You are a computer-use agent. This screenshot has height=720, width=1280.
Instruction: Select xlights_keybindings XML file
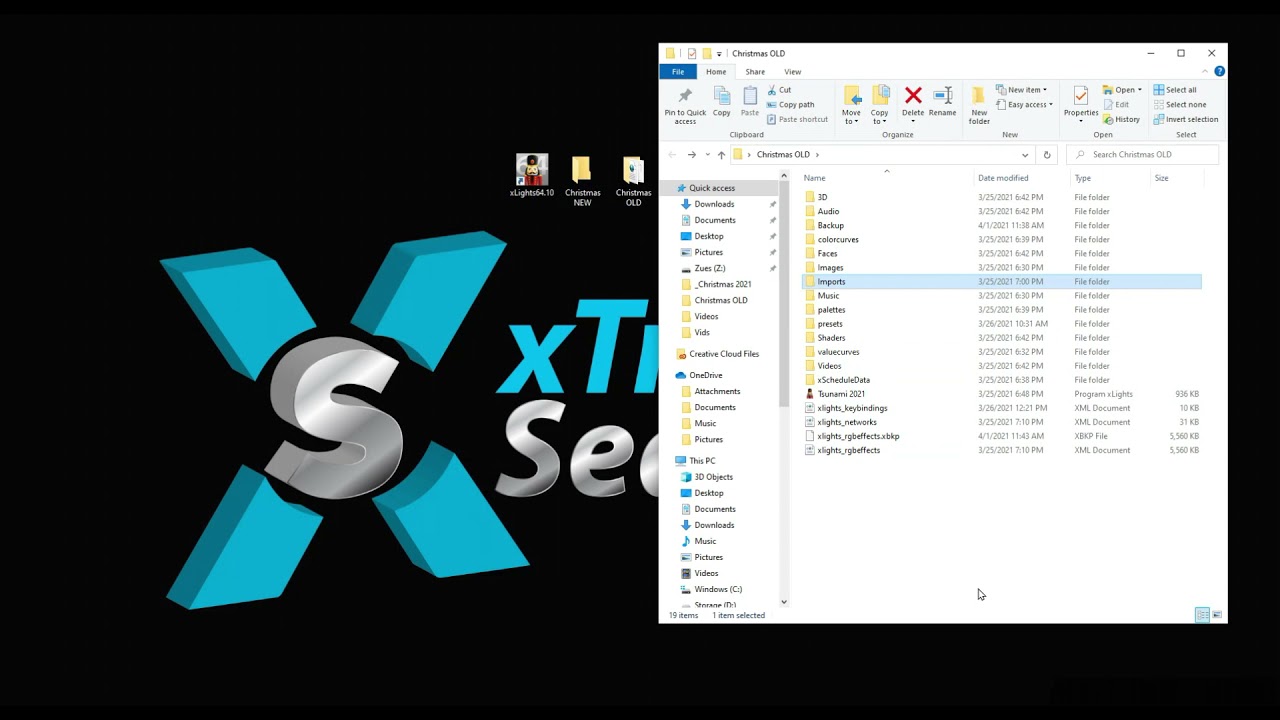852,408
